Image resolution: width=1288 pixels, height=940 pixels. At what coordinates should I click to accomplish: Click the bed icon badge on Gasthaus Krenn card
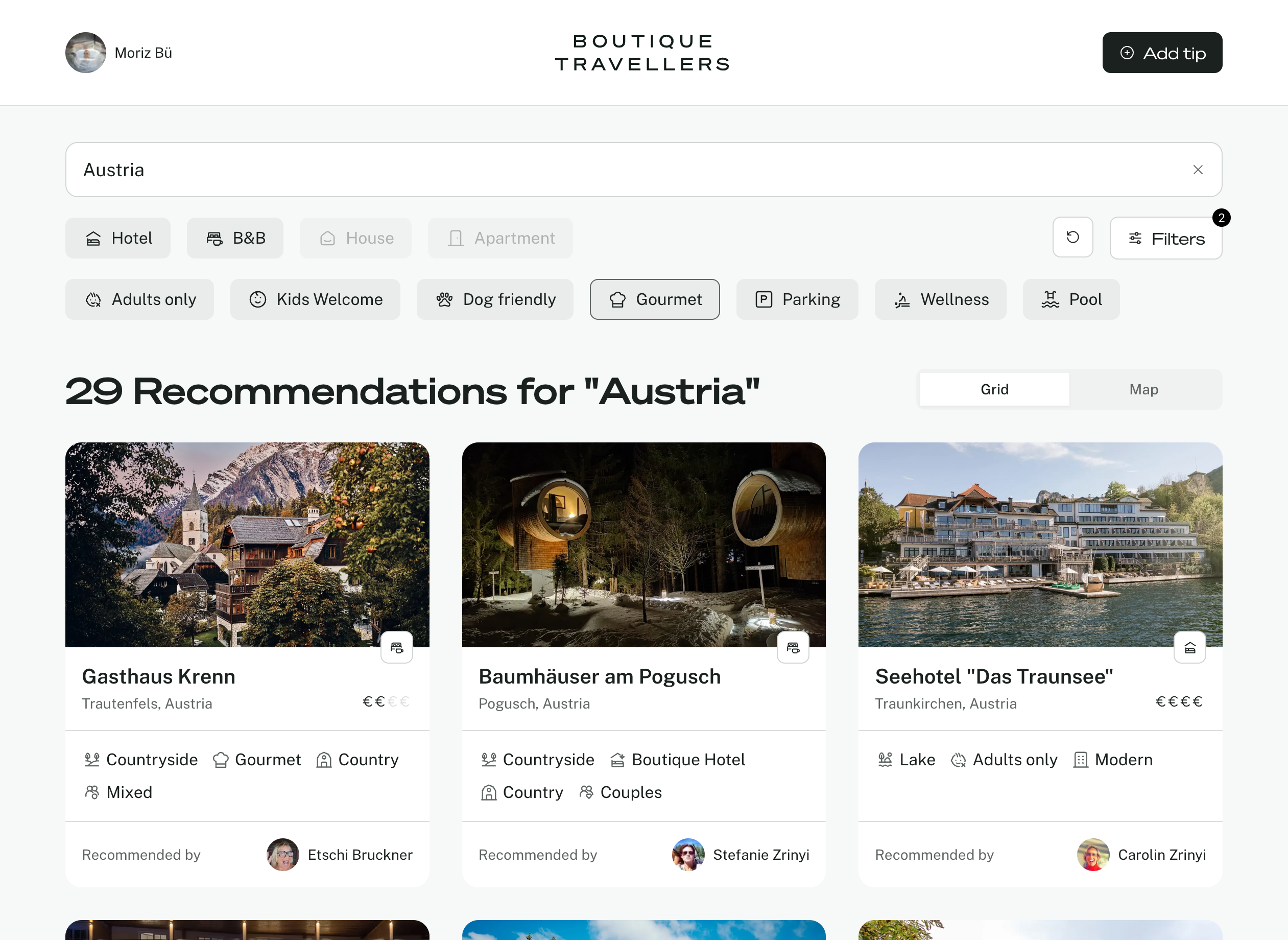click(x=396, y=647)
